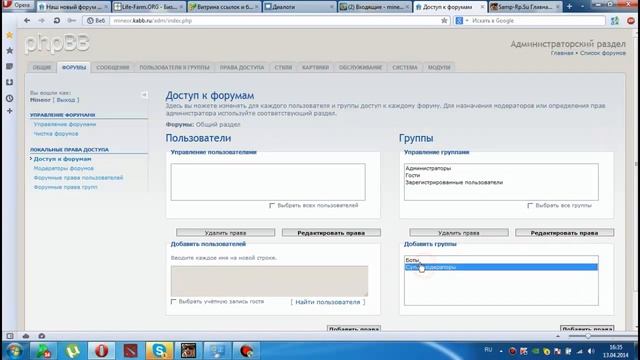Click the cloud Opera Link icon in status bar
The height and width of the screenshot is (360, 640).
click(x=26, y=336)
